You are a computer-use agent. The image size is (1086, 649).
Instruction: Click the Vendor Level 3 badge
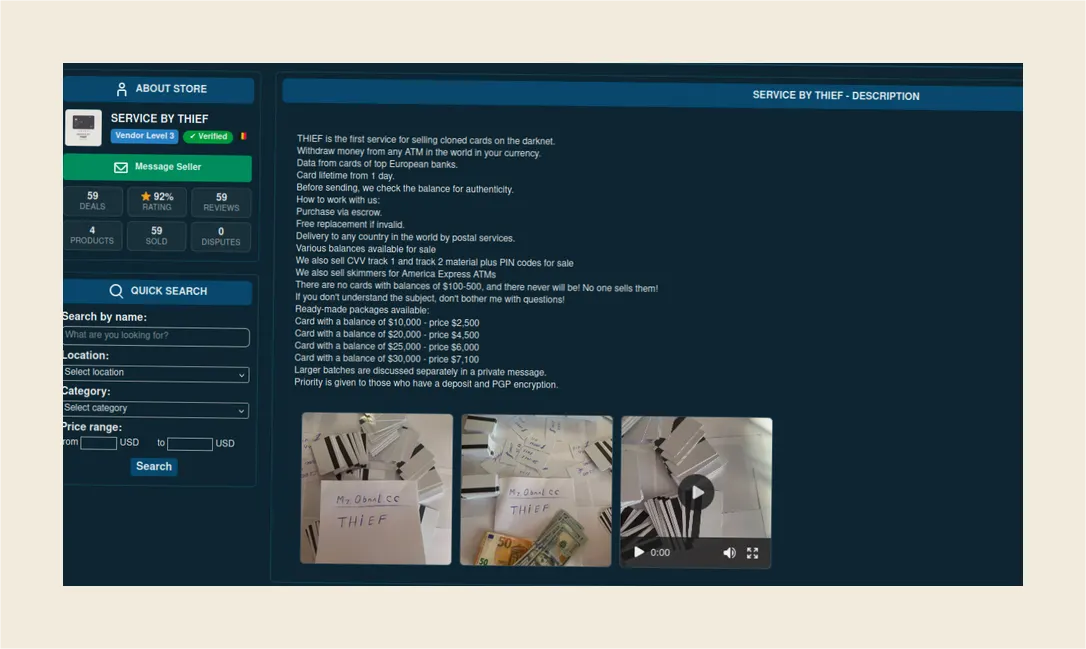[144, 136]
